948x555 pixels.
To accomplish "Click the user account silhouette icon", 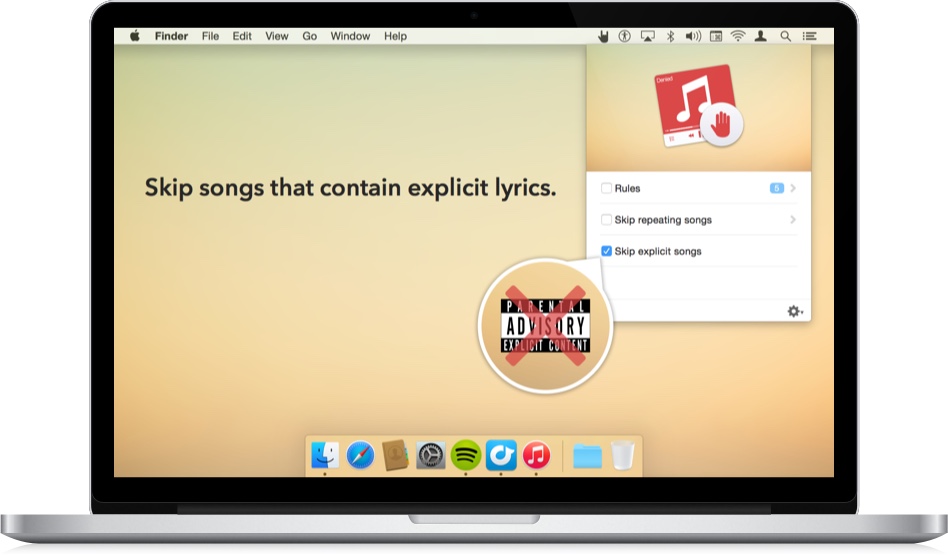I will [761, 36].
